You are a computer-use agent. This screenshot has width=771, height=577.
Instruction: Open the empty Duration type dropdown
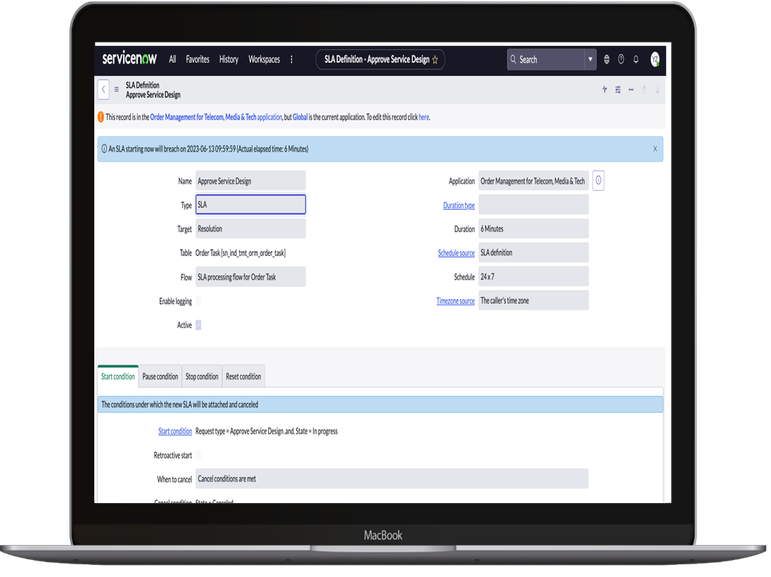tap(533, 205)
